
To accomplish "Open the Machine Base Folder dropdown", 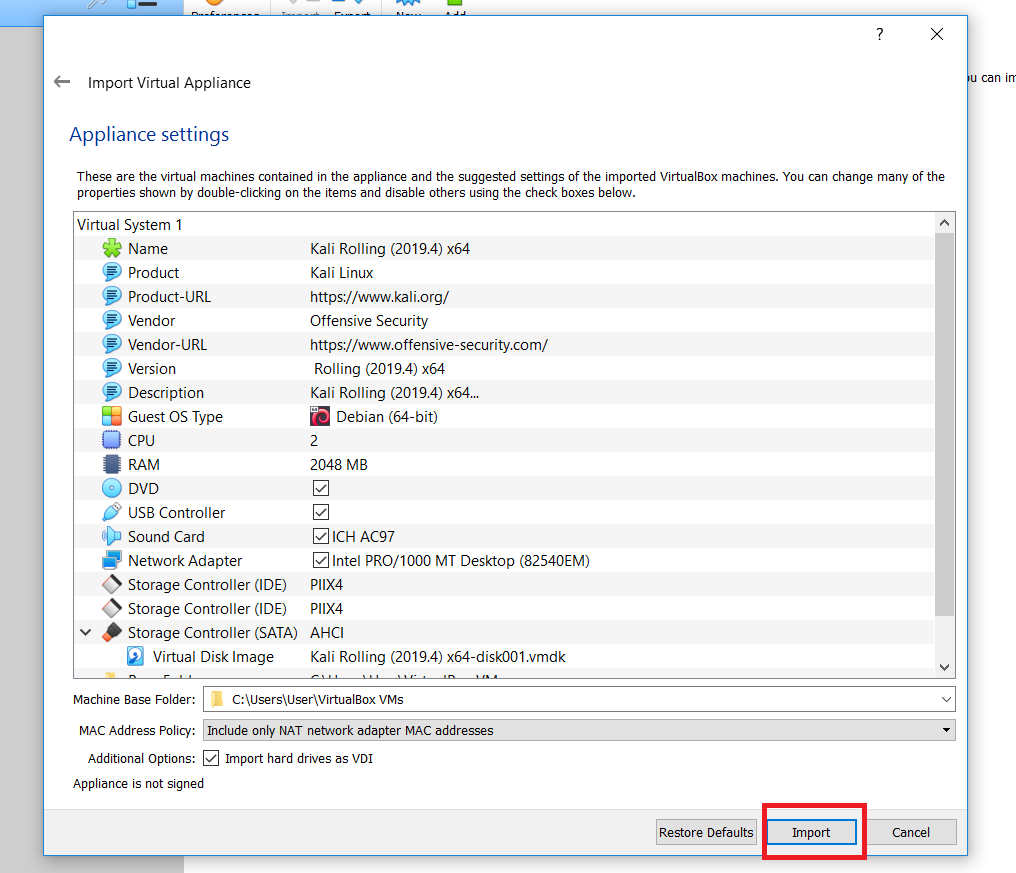I will pyautogui.click(x=945, y=699).
